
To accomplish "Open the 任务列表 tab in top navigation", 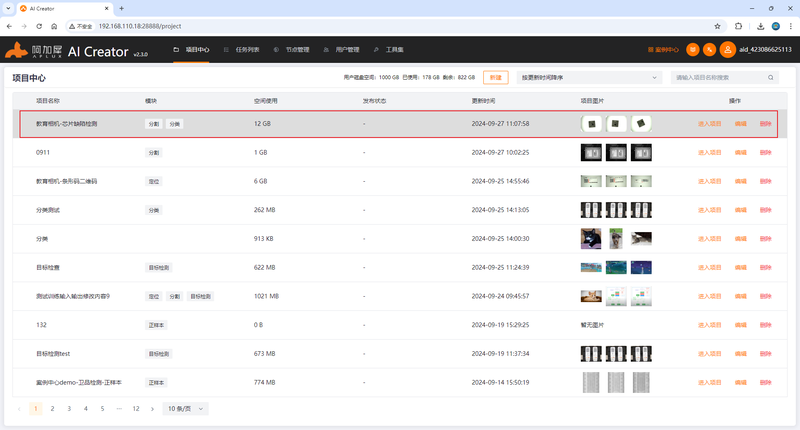I will 242,49.
